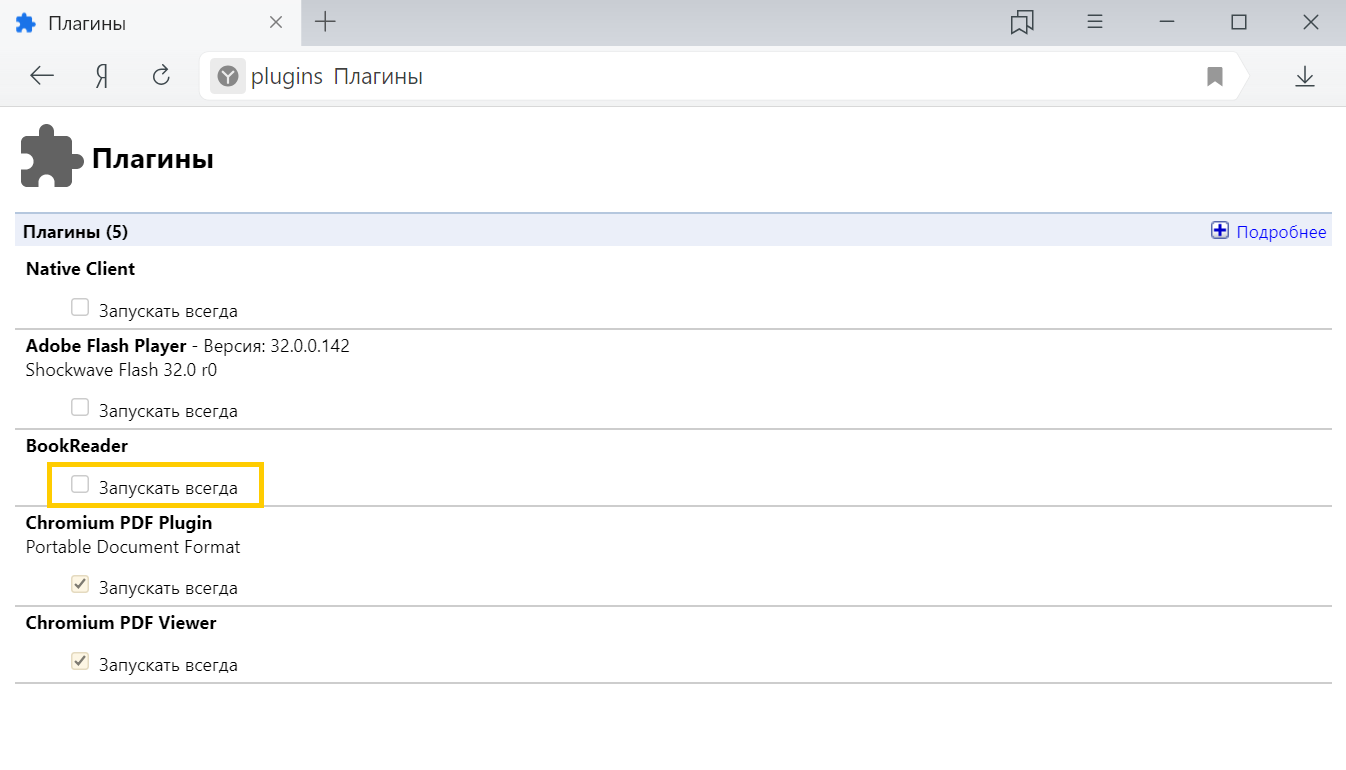Go back with the left arrow button
Image resolution: width=1346 pixels, height=770 pixels.
42,76
